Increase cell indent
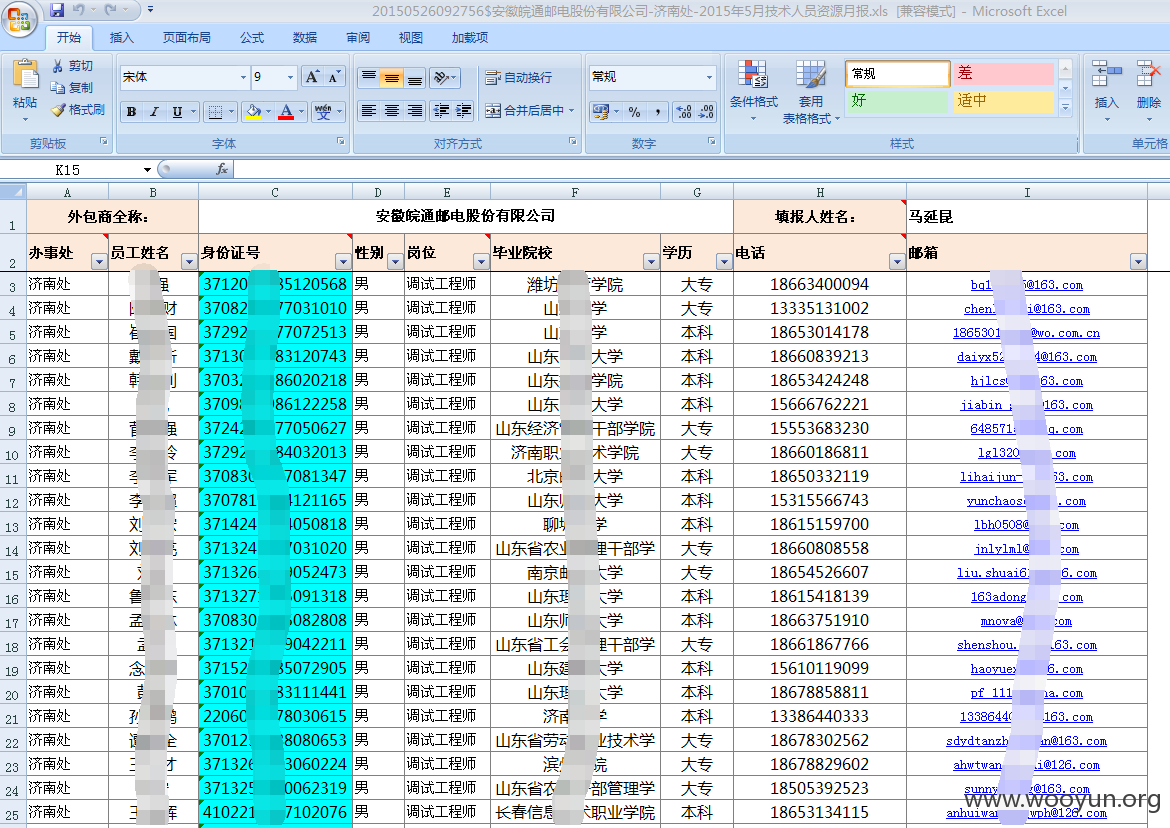1170x828 pixels. click(x=463, y=110)
